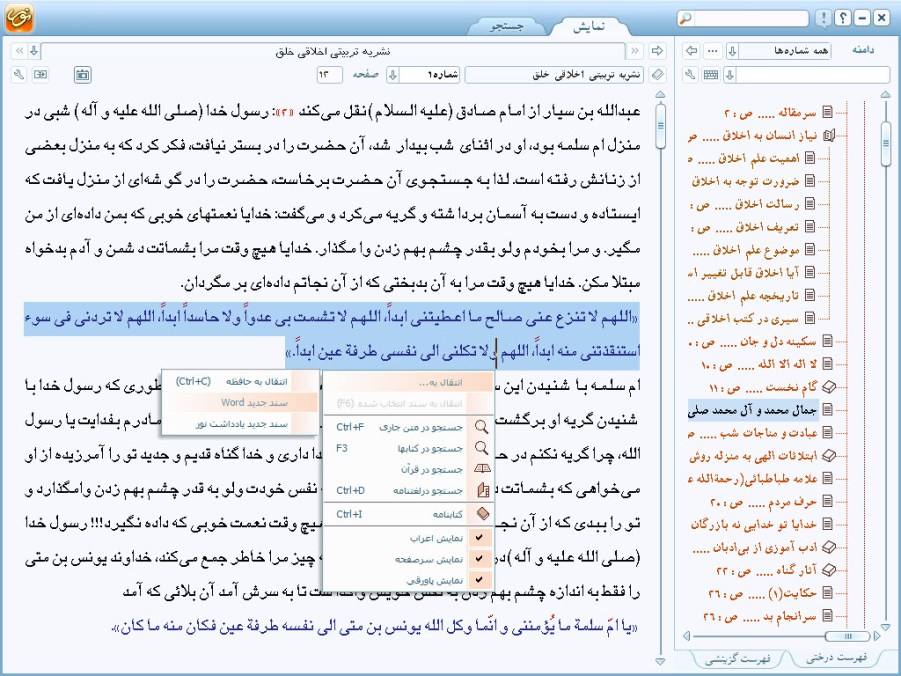Choose سند جدید یادداشت نور in submenu

click(241, 424)
